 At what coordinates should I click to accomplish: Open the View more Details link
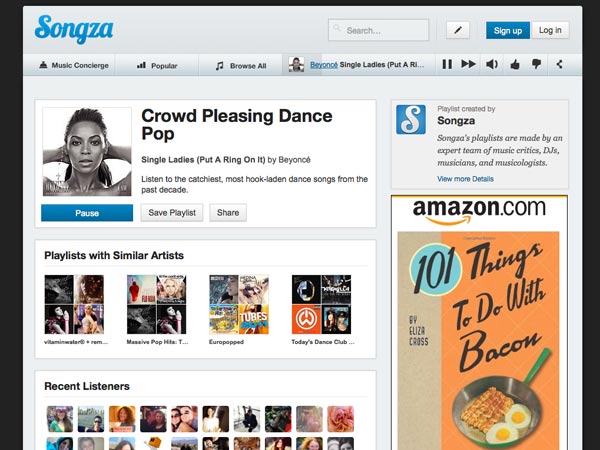tap(465, 179)
